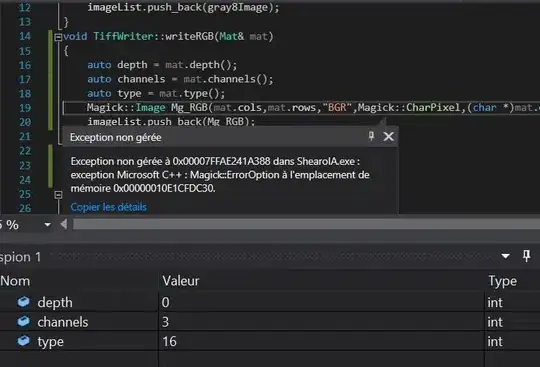Image resolution: width=540 pixels, height=367 pixels.
Task: Pin the exception popup
Action: point(371,136)
